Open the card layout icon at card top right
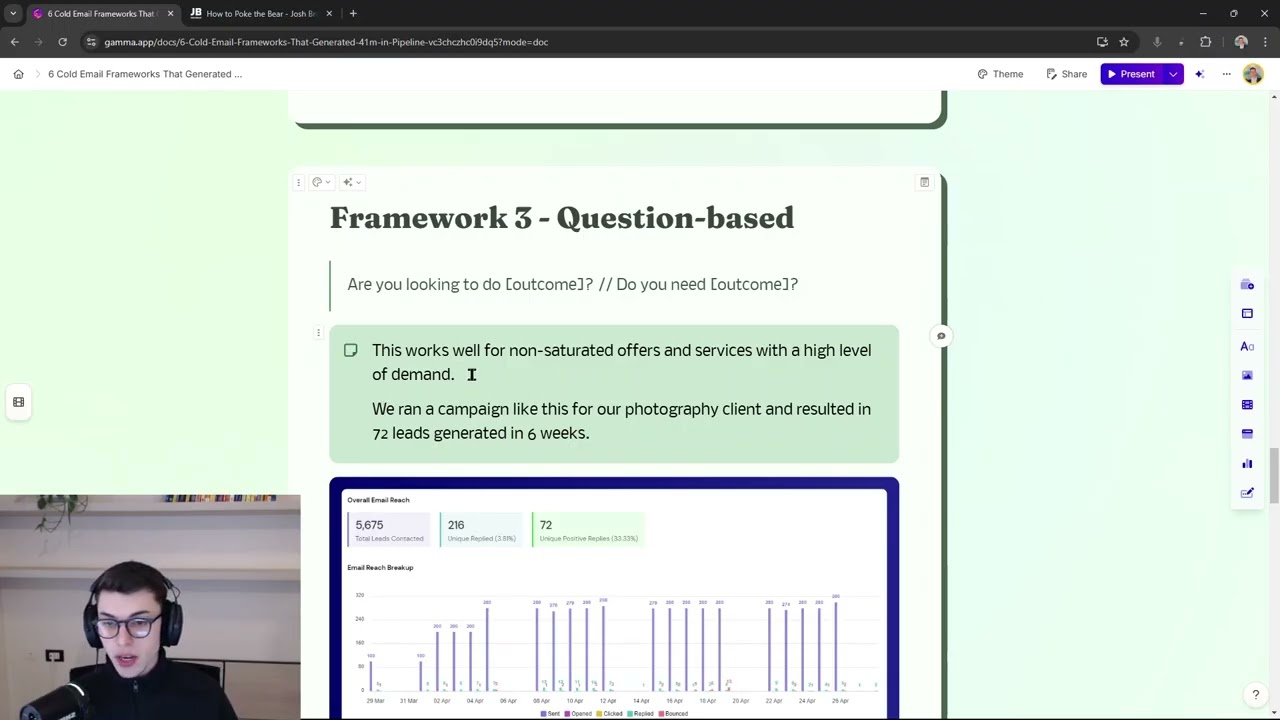This screenshot has width=1280, height=720. click(924, 182)
